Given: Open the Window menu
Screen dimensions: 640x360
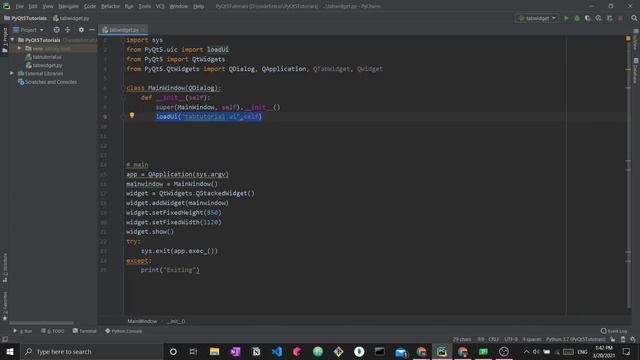Looking at the screenshot, I should 178,7.
